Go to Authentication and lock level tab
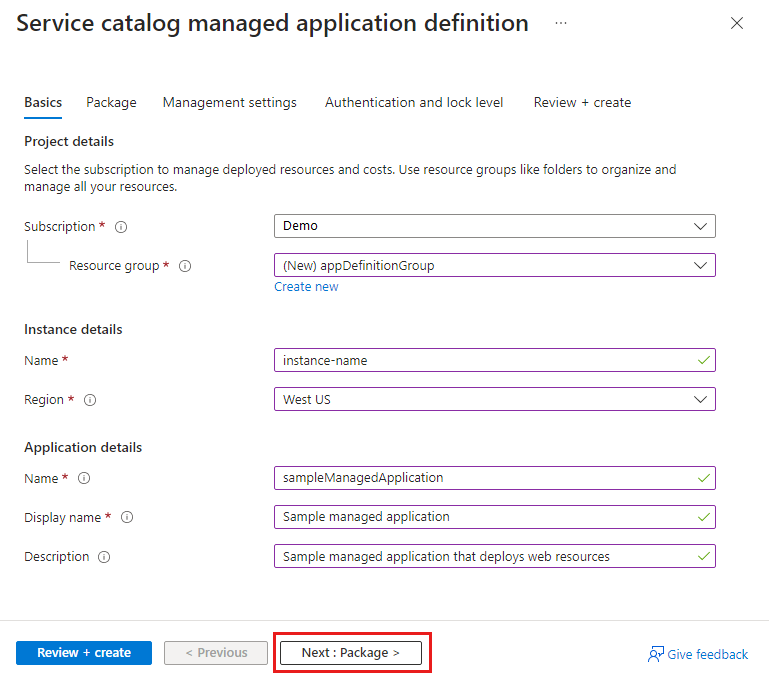This screenshot has width=769, height=682. click(414, 102)
